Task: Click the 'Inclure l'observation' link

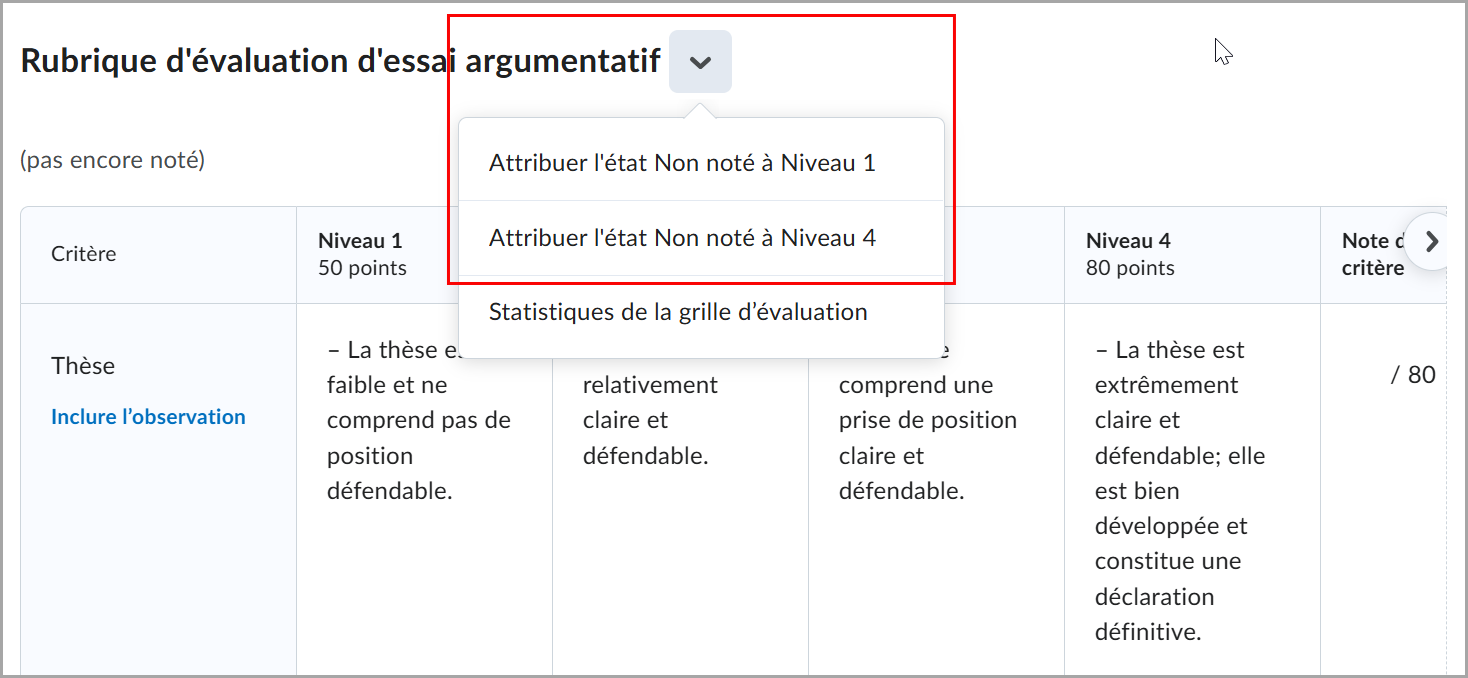Action: [x=148, y=417]
